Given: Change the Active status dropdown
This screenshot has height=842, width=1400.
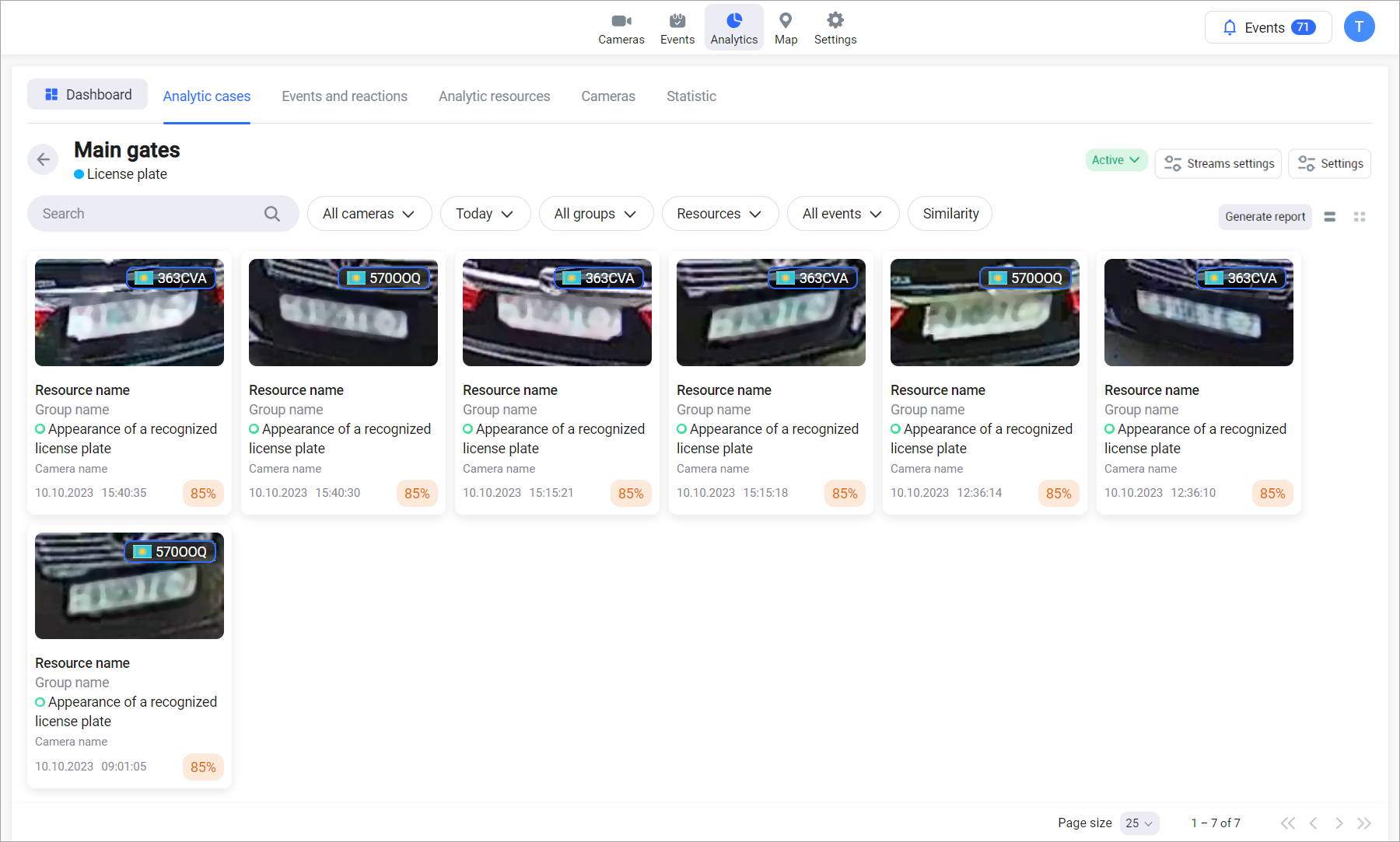Looking at the screenshot, I should pos(1115,160).
